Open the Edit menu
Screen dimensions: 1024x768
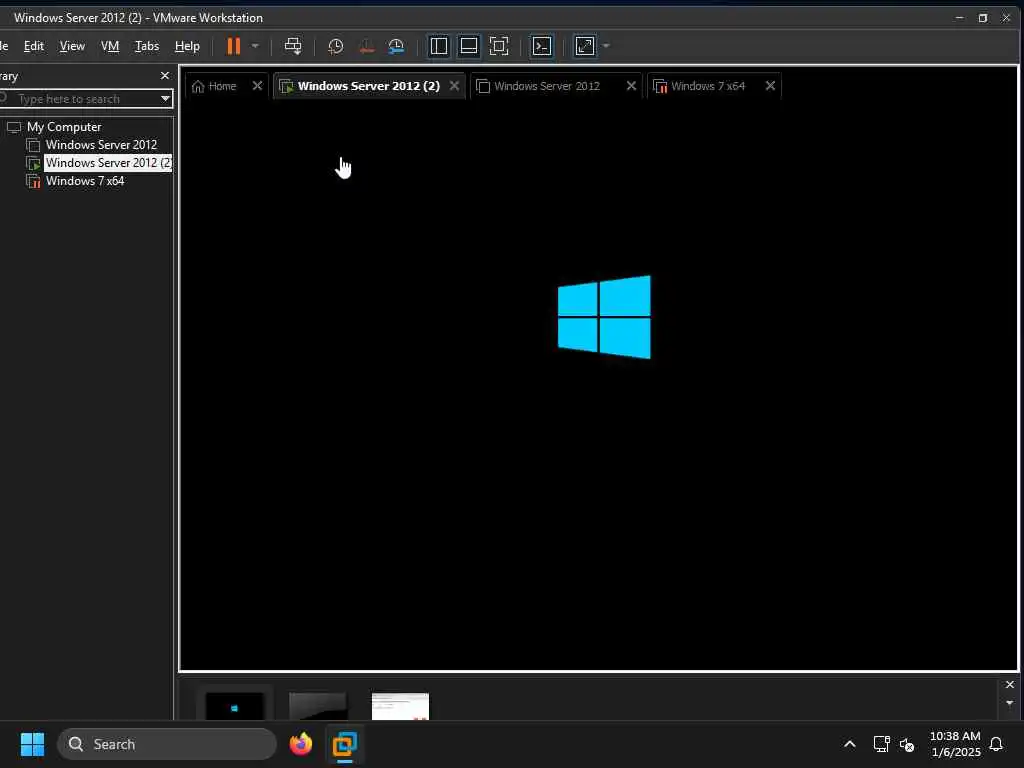pos(33,46)
